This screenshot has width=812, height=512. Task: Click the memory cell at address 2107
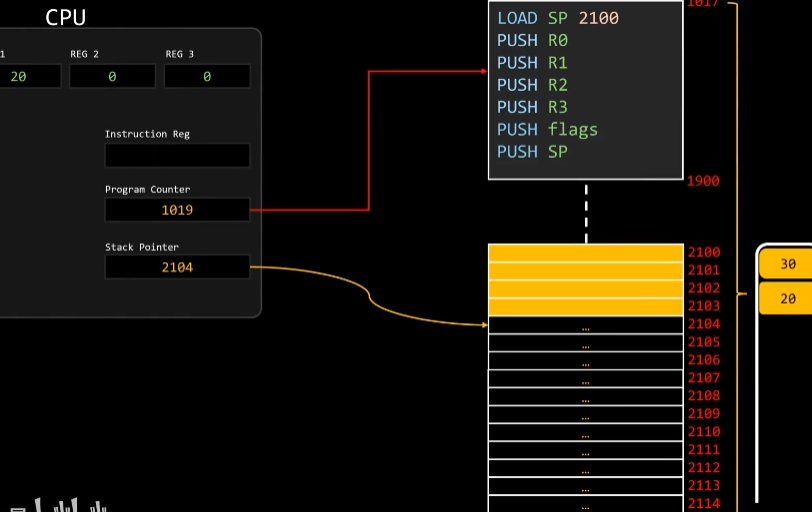(586, 379)
